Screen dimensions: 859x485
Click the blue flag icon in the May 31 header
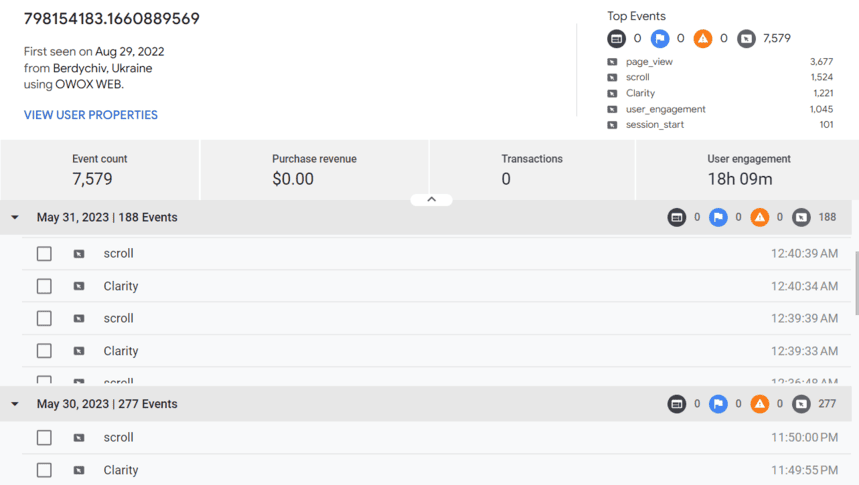[x=718, y=218]
